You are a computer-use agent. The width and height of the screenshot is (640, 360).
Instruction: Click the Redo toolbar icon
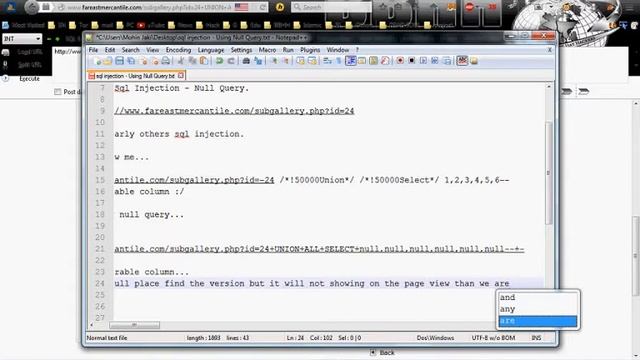(x=231, y=61)
